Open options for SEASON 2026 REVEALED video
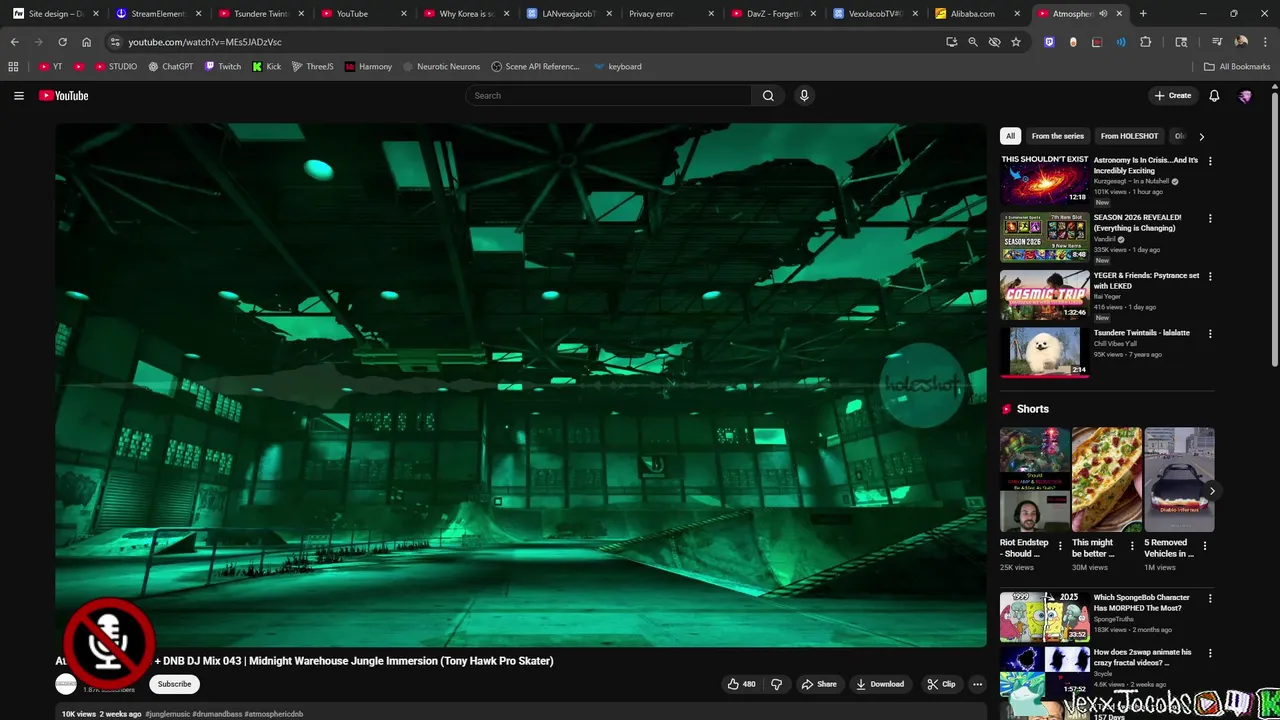The image size is (1280, 720). coord(1210,218)
